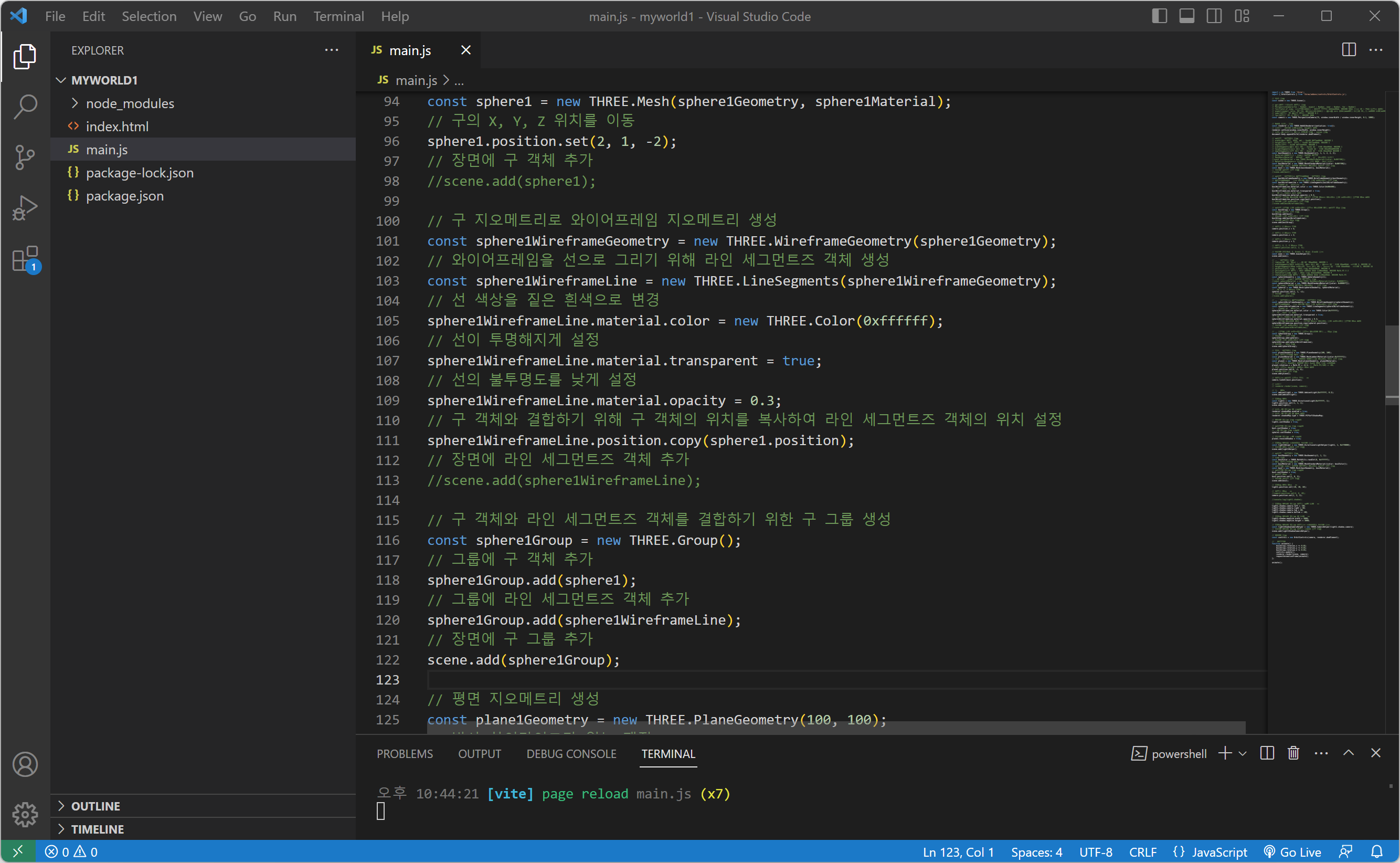Open Run and Debug view
Screen dimensions: 1400x863
[x=25, y=208]
